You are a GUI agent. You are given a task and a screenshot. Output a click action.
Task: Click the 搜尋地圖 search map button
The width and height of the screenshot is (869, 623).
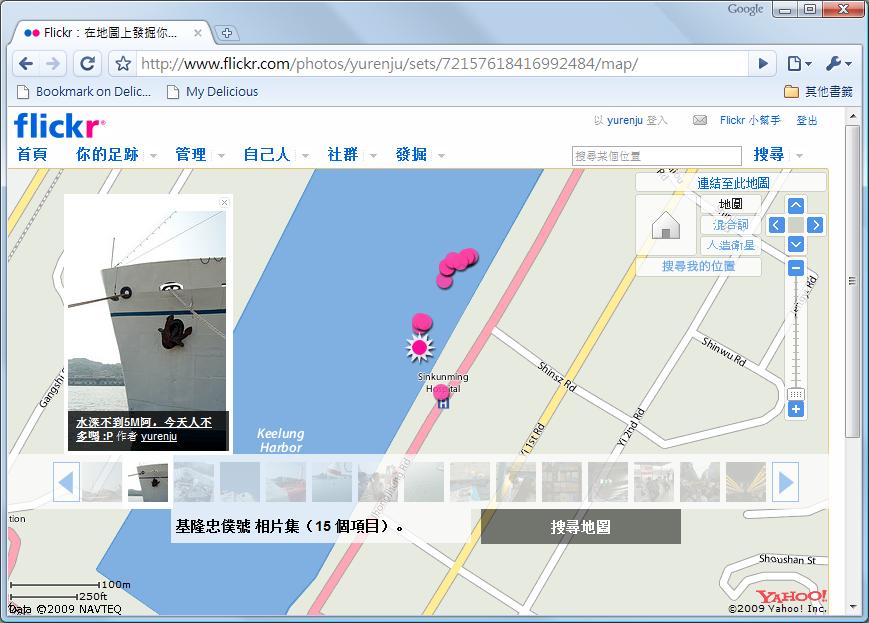click(x=580, y=526)
